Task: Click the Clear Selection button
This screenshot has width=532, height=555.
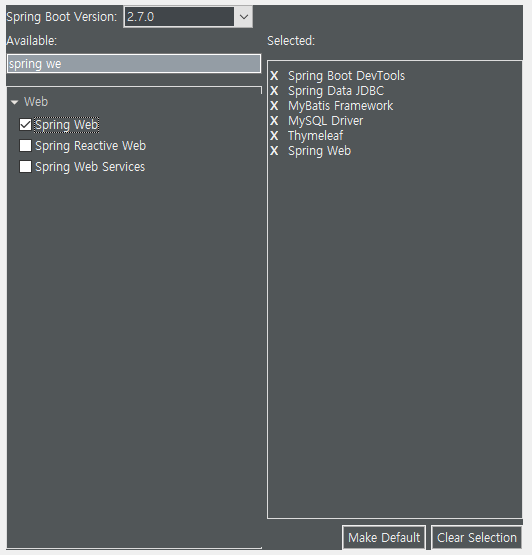Action: point(476,538)
